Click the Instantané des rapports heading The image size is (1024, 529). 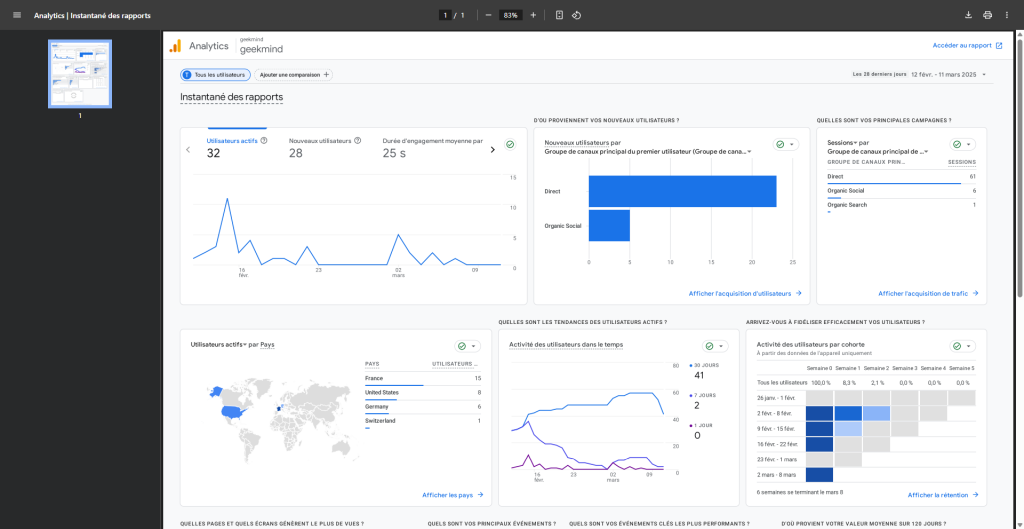coord(232,97)
